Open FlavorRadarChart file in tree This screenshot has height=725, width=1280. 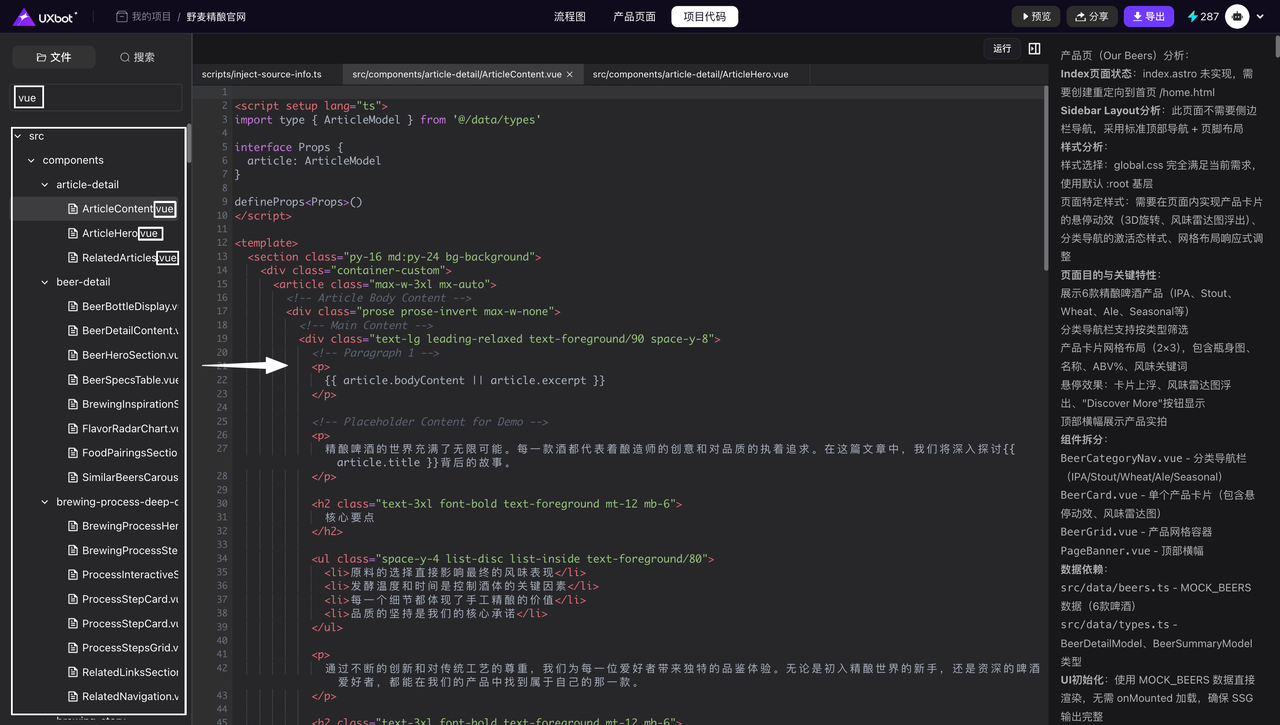click(129, 429)
